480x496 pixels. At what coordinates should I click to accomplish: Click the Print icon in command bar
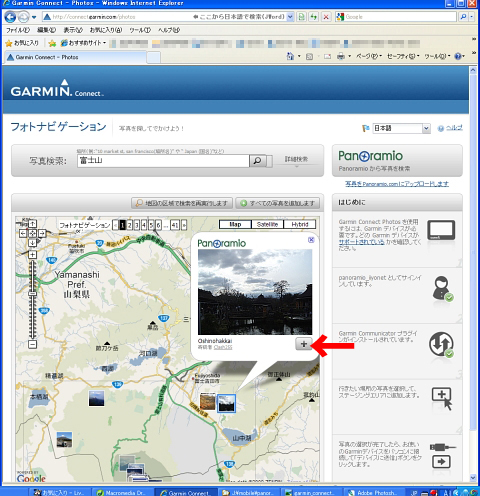click(341, 57)
